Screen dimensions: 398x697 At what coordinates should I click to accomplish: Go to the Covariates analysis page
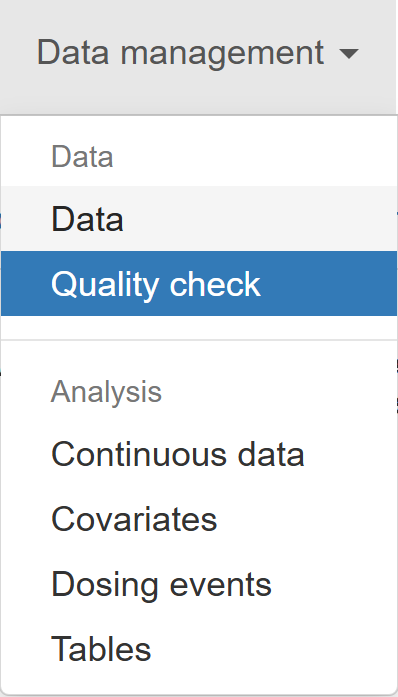(199, 519)
